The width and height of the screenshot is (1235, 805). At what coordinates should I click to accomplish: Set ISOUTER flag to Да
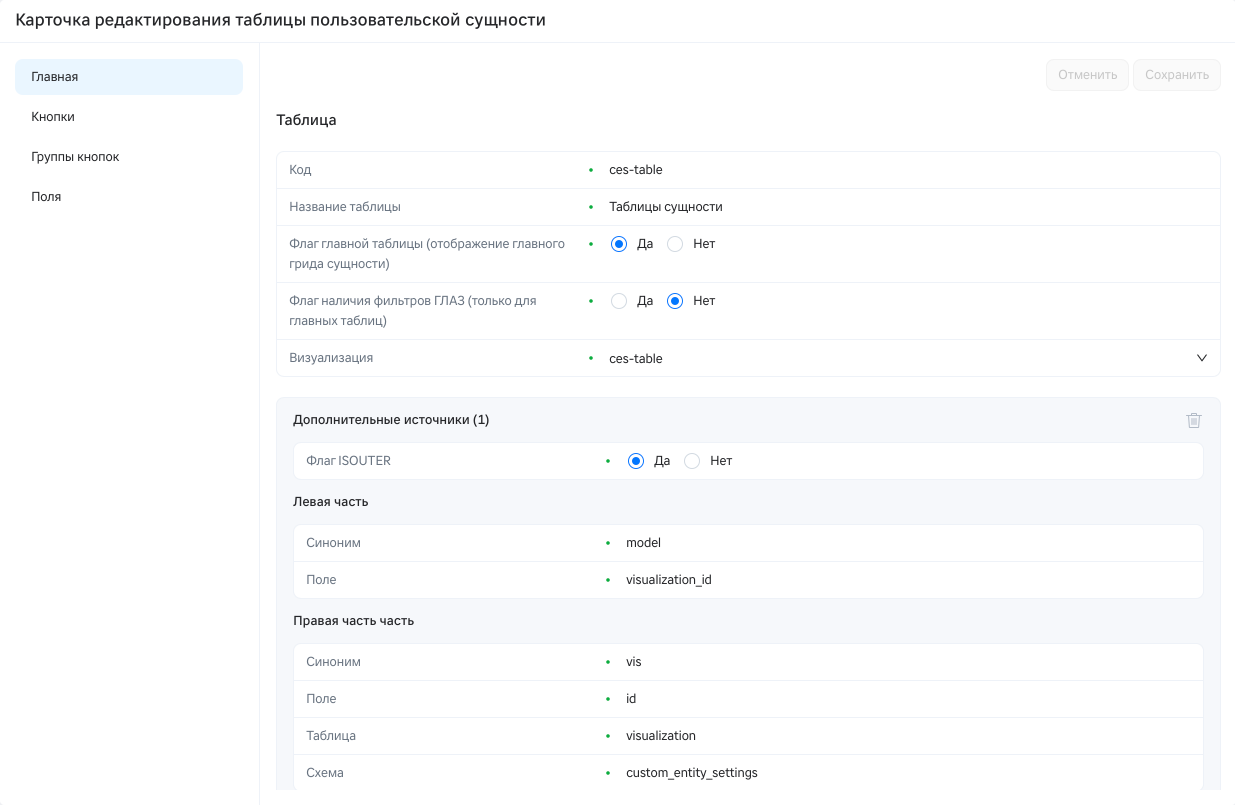636,461
